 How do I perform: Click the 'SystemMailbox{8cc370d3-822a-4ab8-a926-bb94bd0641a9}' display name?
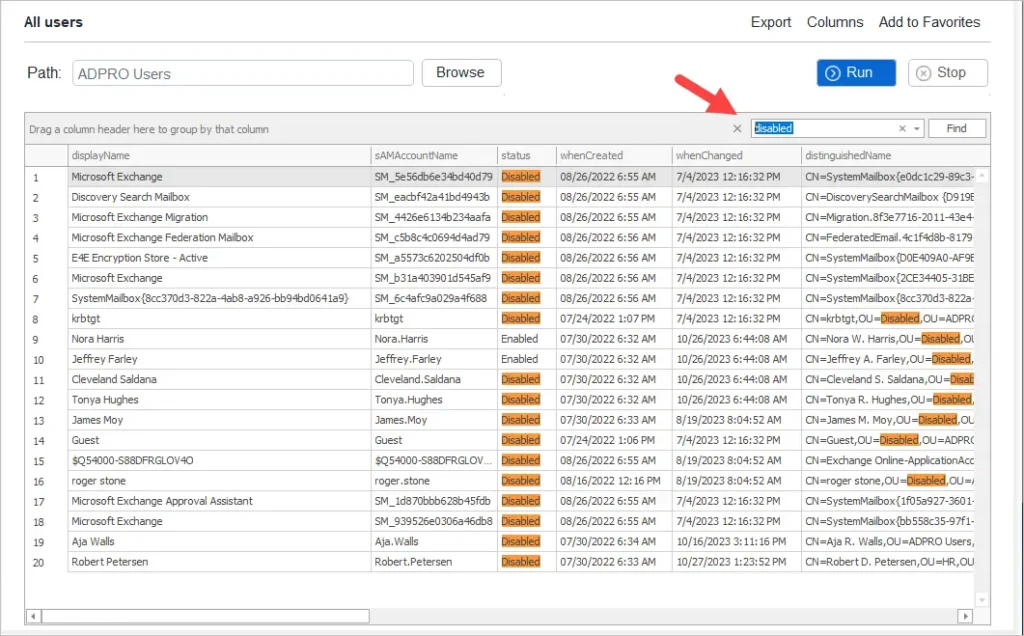210,298
